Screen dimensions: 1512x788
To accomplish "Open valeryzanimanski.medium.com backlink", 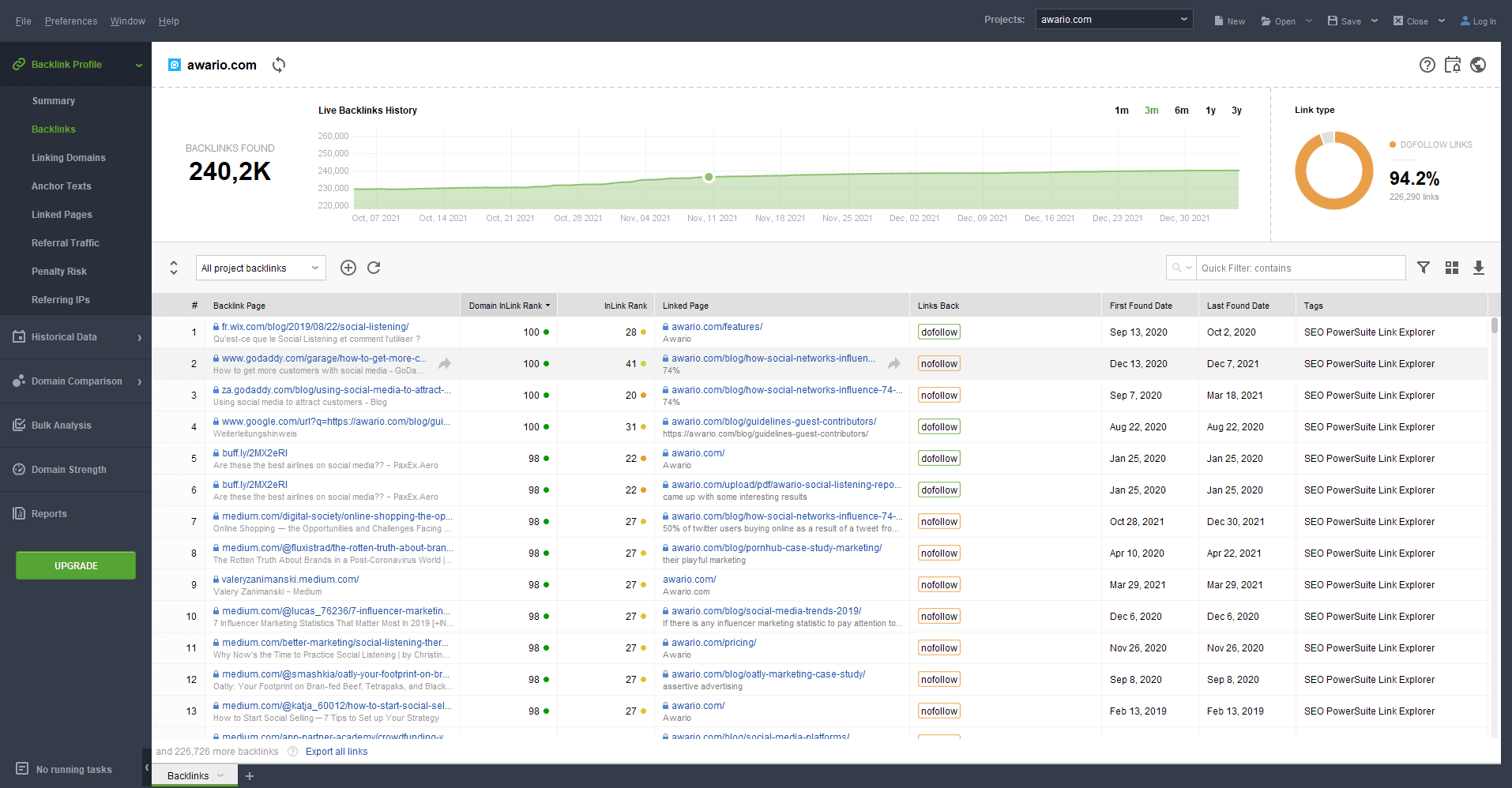I will click(x=291, y=579).
